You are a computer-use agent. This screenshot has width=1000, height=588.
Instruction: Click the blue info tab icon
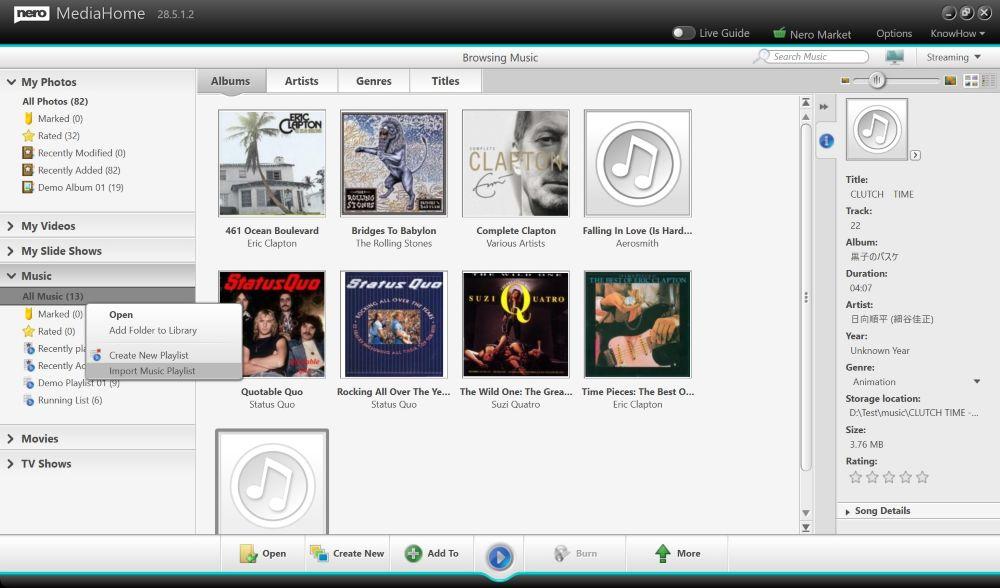coord(826,141)
